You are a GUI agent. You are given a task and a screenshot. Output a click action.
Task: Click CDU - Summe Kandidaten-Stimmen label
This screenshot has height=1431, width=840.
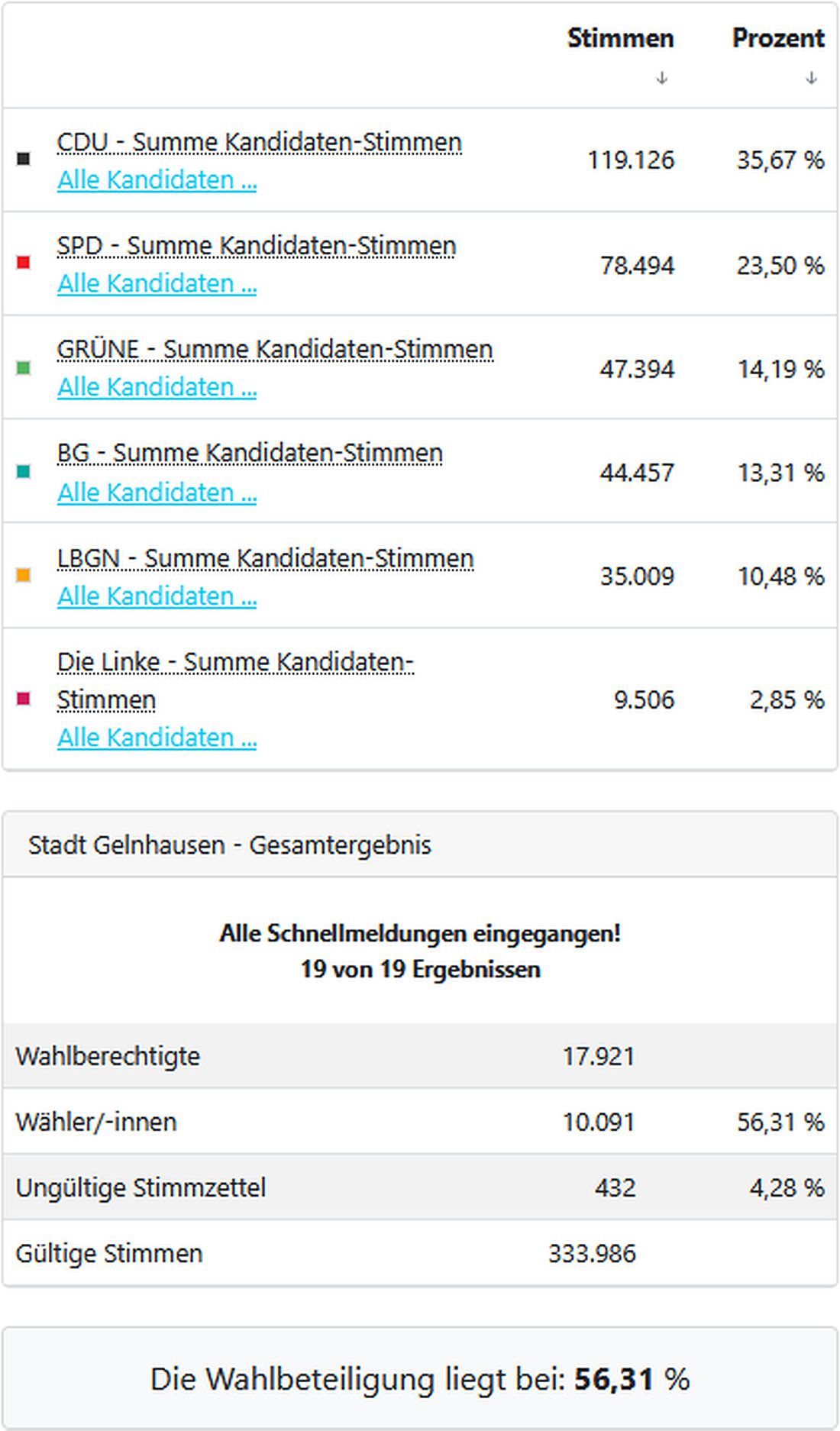(x=260, y=141)
